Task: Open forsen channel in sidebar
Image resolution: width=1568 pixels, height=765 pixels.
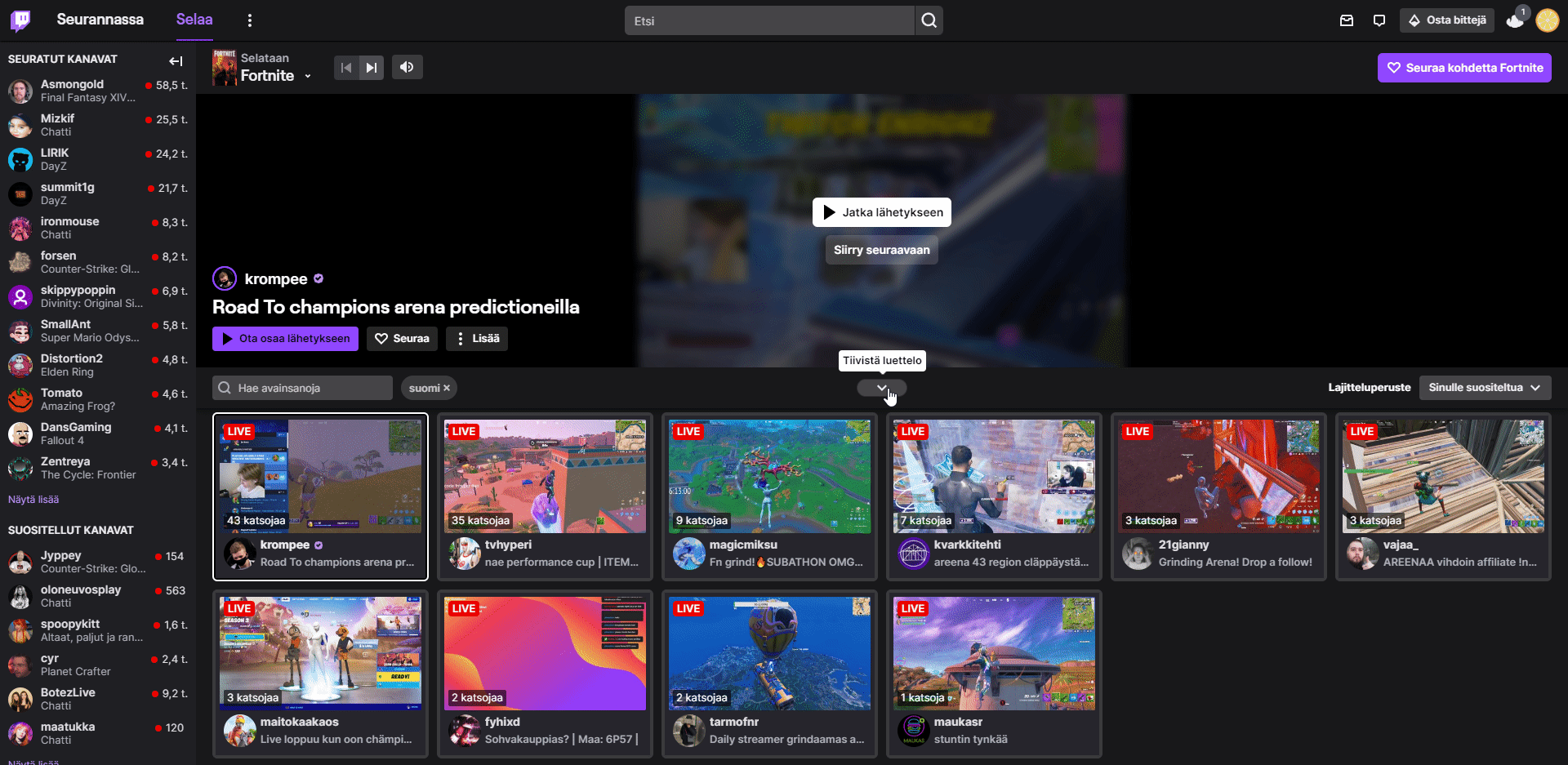Action: click(98, 262)
